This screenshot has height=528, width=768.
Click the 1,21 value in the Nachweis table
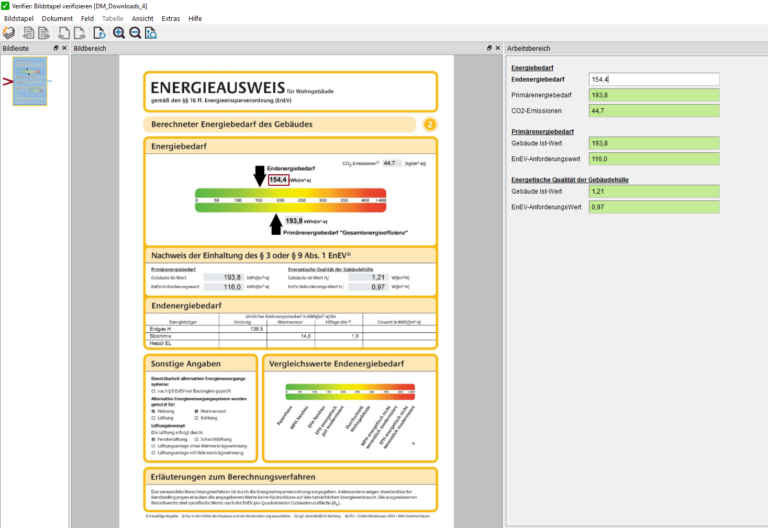[378, 277]
